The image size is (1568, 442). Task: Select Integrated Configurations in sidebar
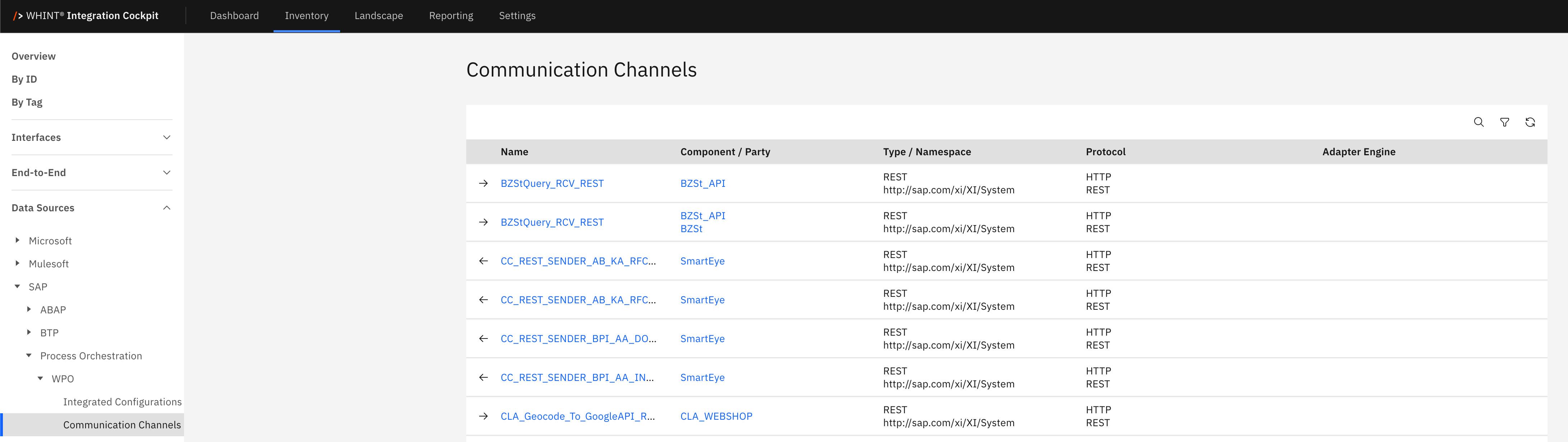(122, 402)
